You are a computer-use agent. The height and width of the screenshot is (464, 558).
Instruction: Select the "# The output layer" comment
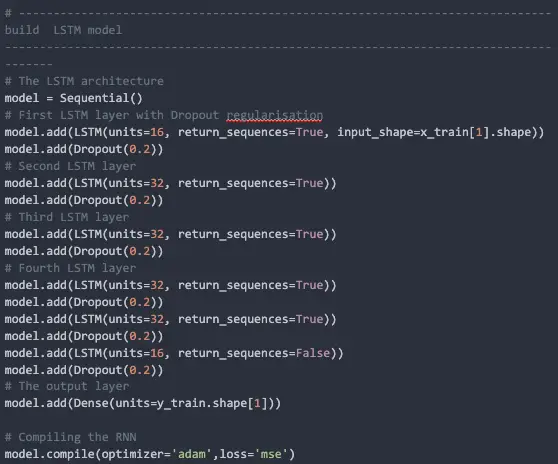tap(67, 386)
